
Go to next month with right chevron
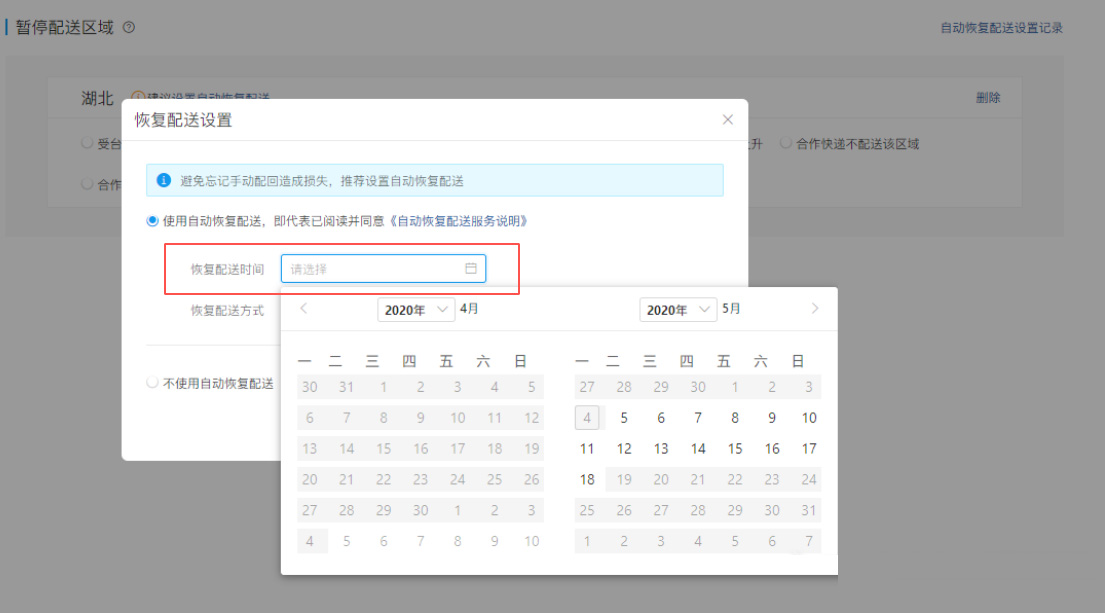click(x=816, y=309)
